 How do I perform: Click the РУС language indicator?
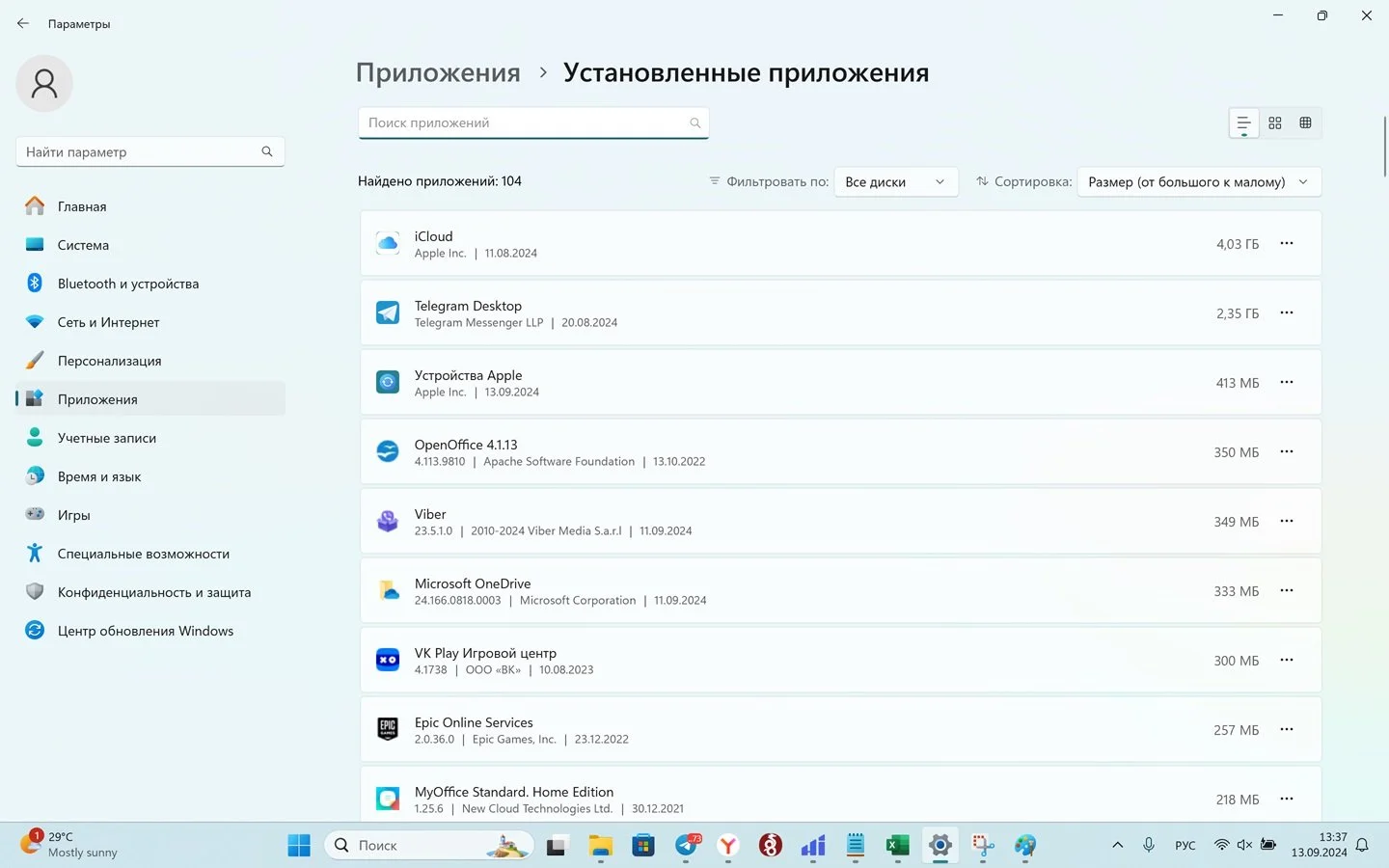coord(1185,846)
